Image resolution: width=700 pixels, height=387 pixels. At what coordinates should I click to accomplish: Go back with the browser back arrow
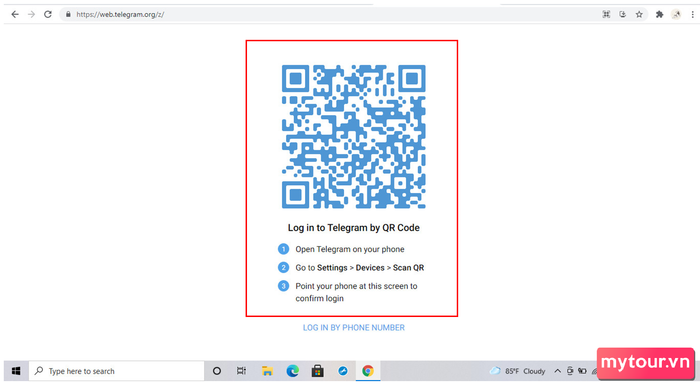(15, 14)
